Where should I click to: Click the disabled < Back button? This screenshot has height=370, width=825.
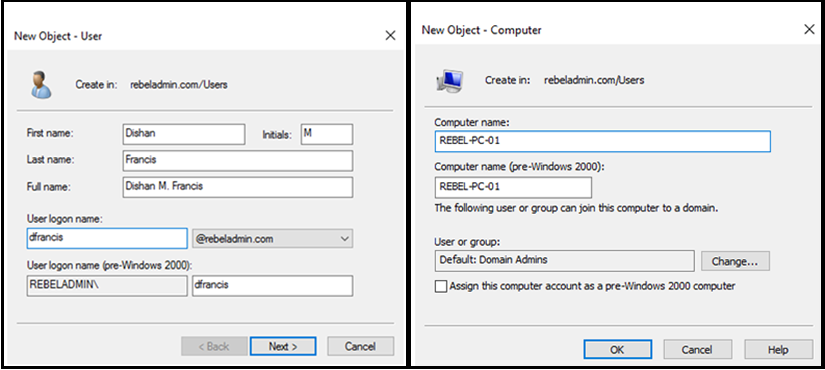(x=214, y=346)
